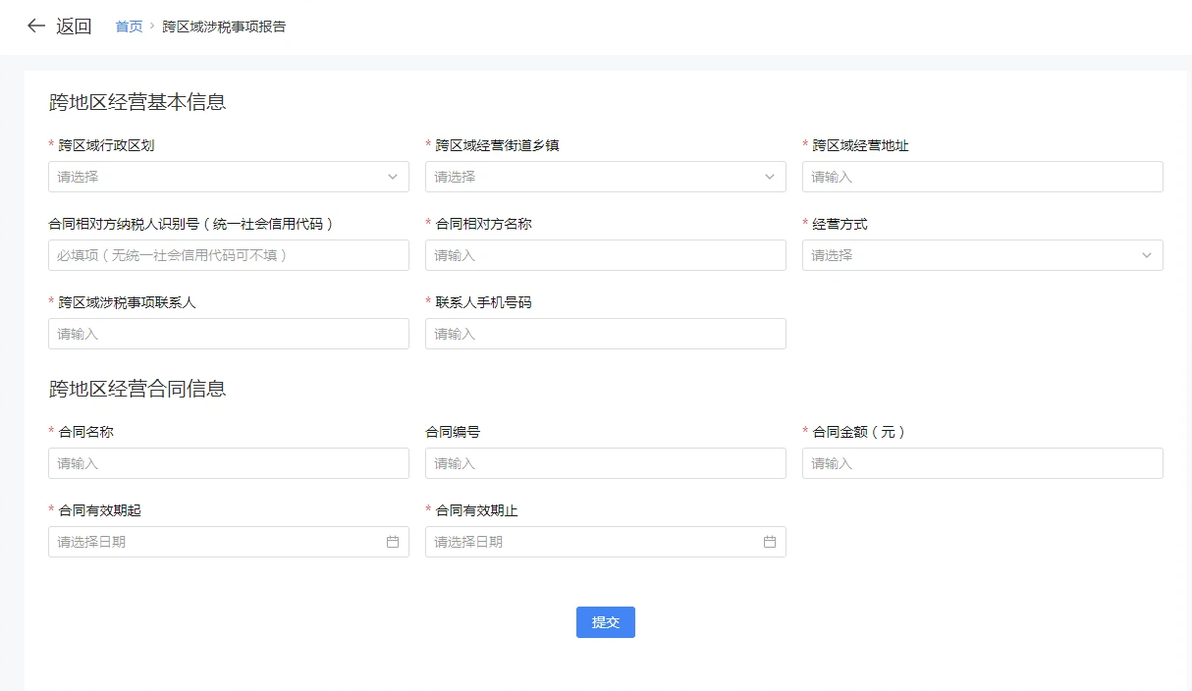Screen dimensions: 1192x691
Task: Click the 合同金额（元） input field
Action: coord(982,464)
